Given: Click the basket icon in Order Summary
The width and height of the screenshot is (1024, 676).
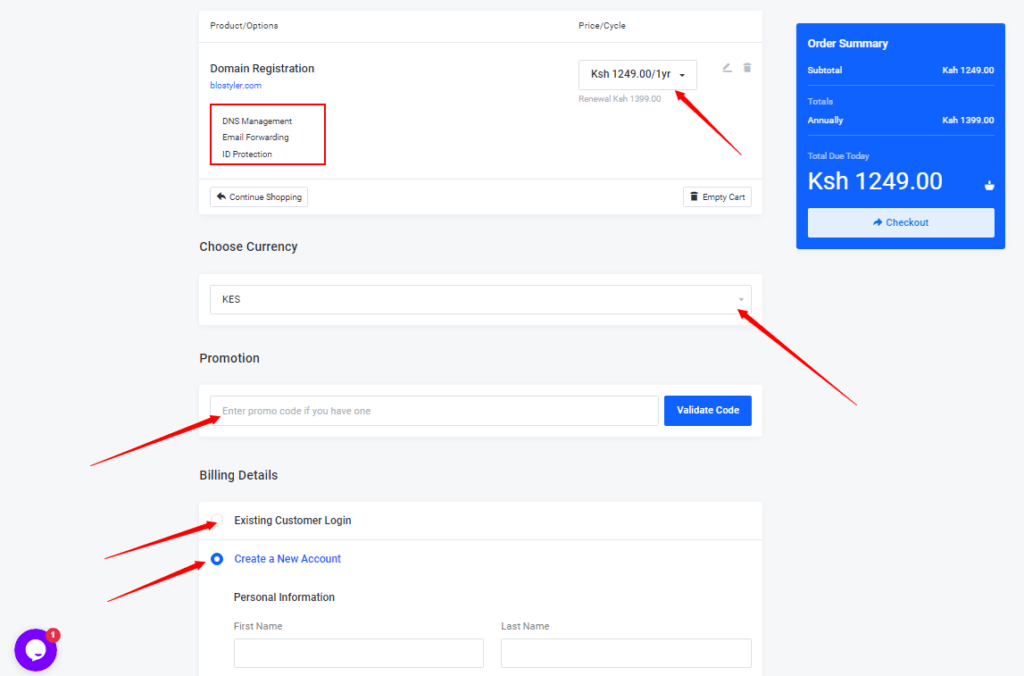Looking at the screenshot, I should click(989, 185).
